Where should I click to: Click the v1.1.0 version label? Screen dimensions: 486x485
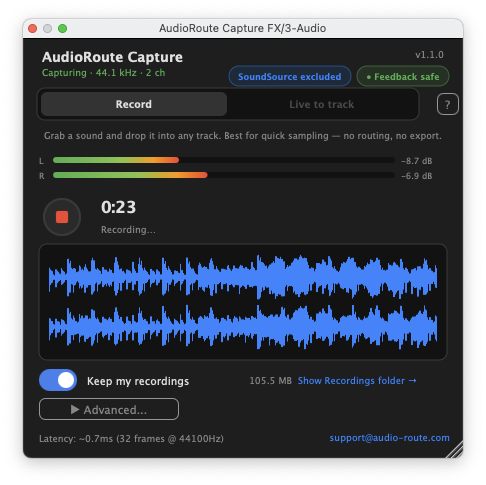pos(429,55)
